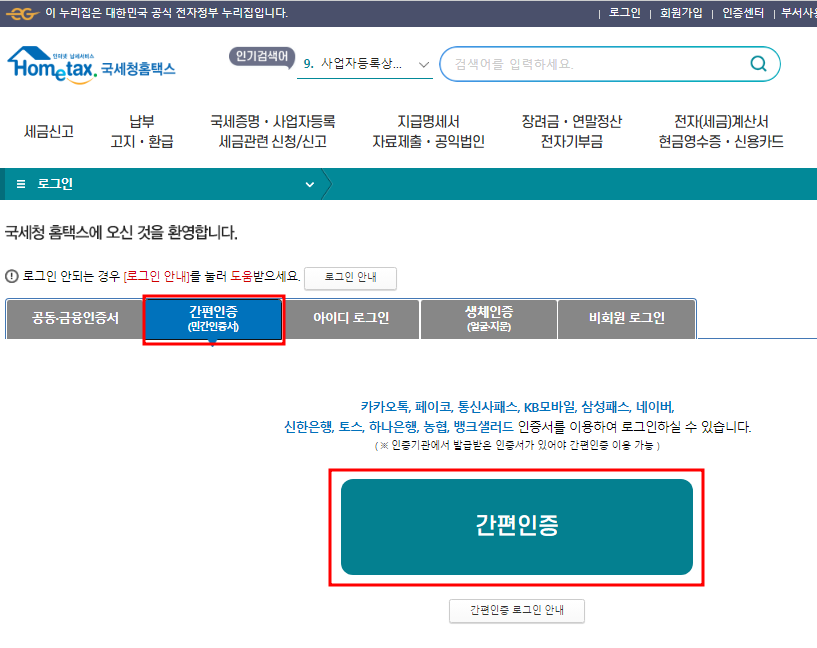Open 전자(세금)계산서 현금영수증 menu
817x648 pixels.
[721, 131]
